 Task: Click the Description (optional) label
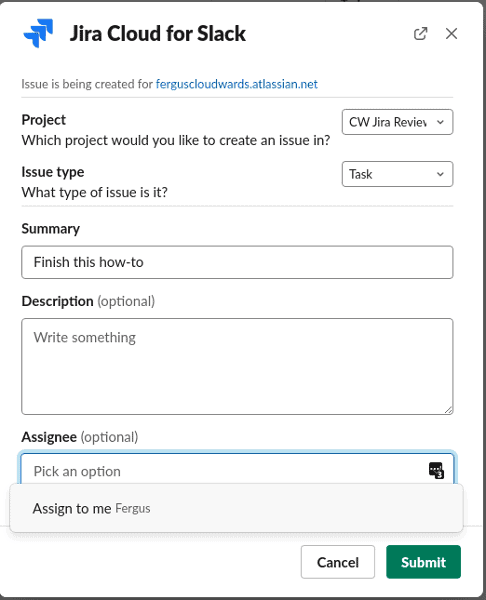(x=88, y=301)
